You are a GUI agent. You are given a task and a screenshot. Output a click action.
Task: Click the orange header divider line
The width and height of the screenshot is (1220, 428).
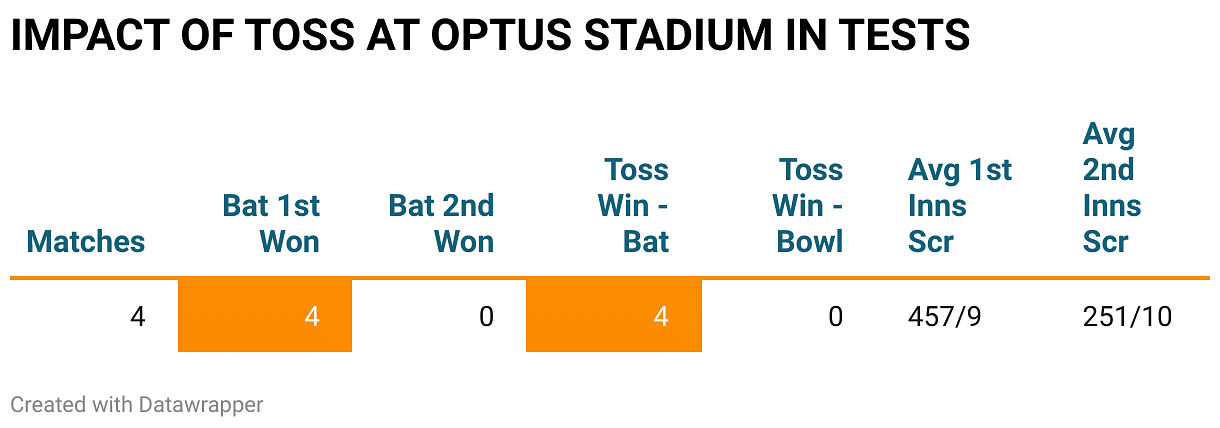[x=610, y=277]
